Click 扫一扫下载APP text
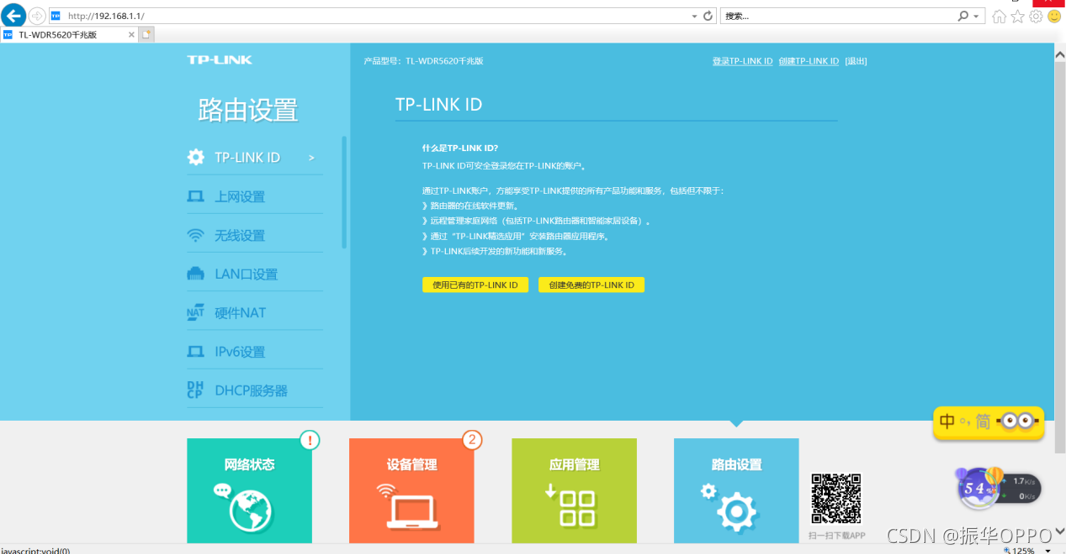This screenshot has height=554, width=1067. (836, 536)
